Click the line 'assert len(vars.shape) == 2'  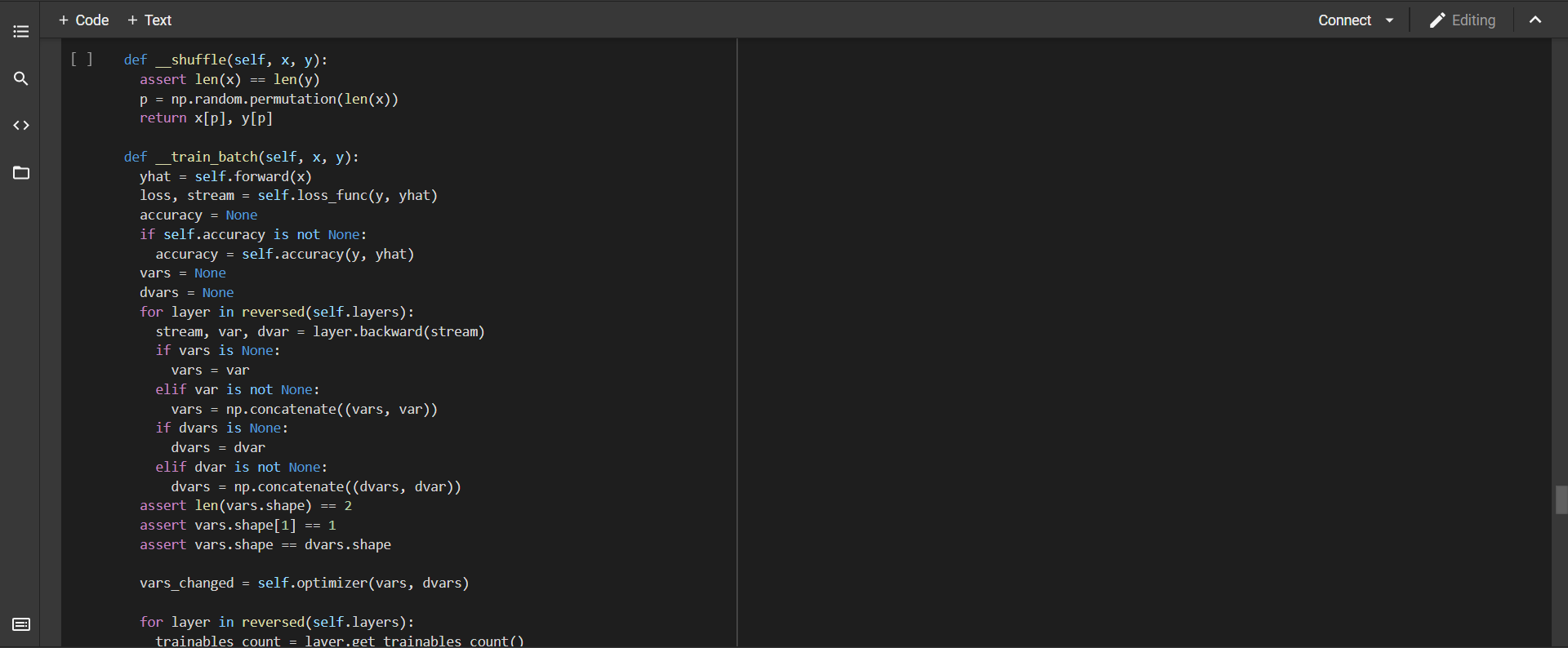[246, 506]
